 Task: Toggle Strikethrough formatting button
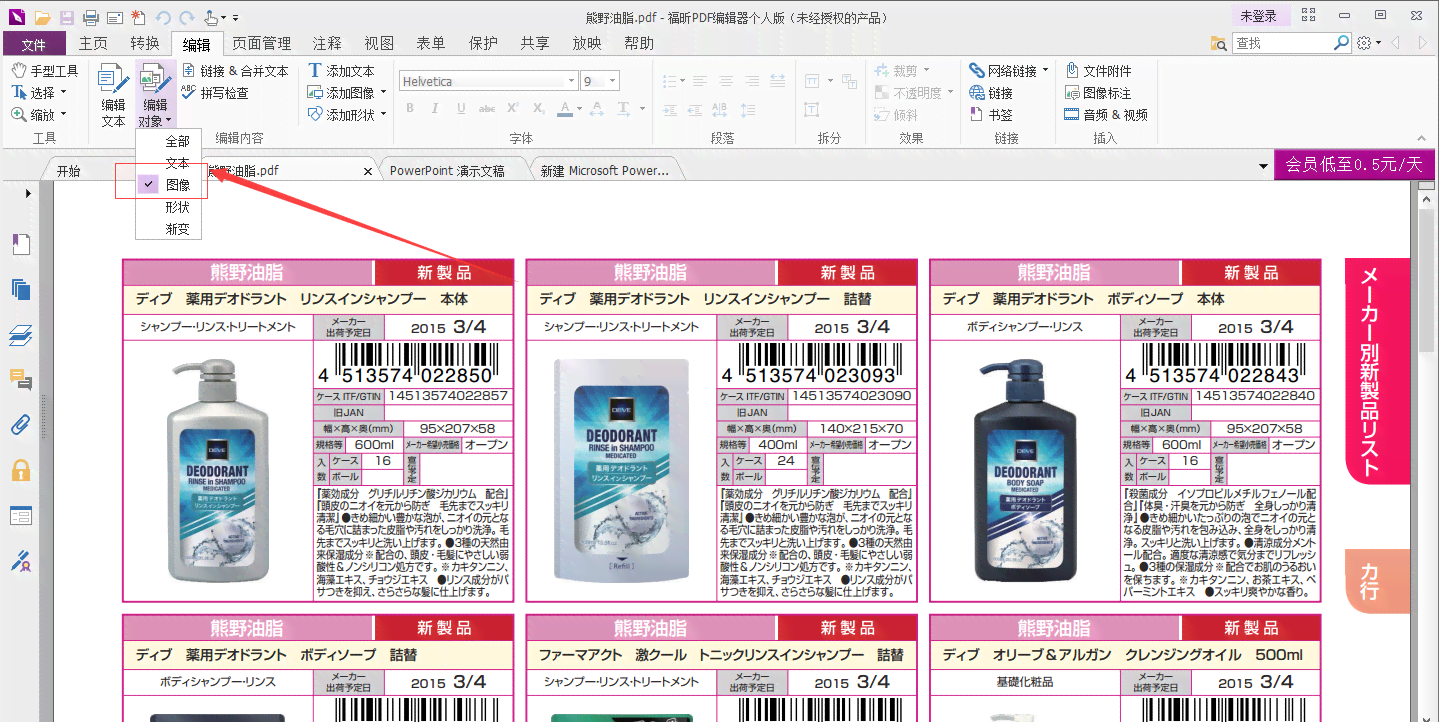pyautogui.click(x=487, y=108)
